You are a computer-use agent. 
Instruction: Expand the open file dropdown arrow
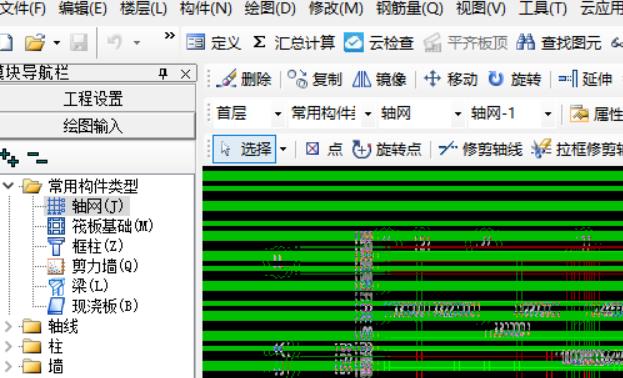pos(56,42)
